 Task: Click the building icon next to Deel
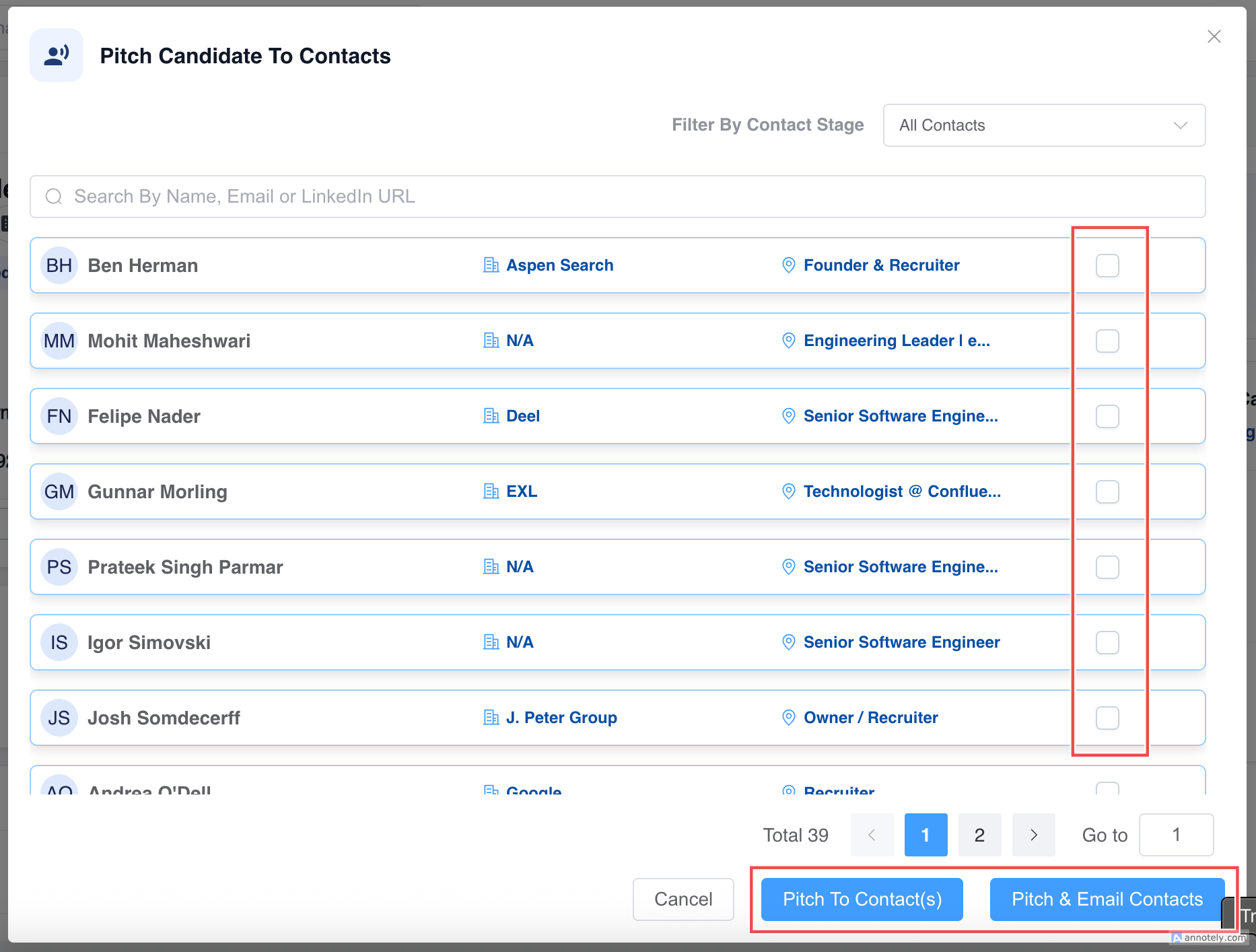(491, 416)
